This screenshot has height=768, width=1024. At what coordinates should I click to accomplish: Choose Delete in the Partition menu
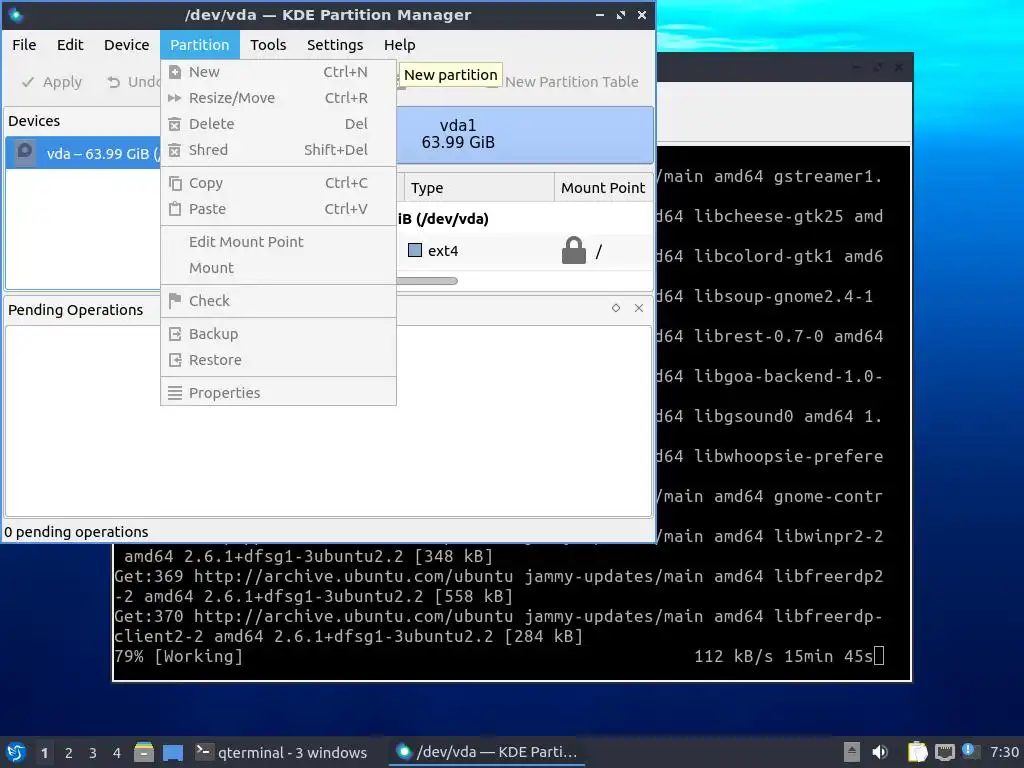pos(278,124)
